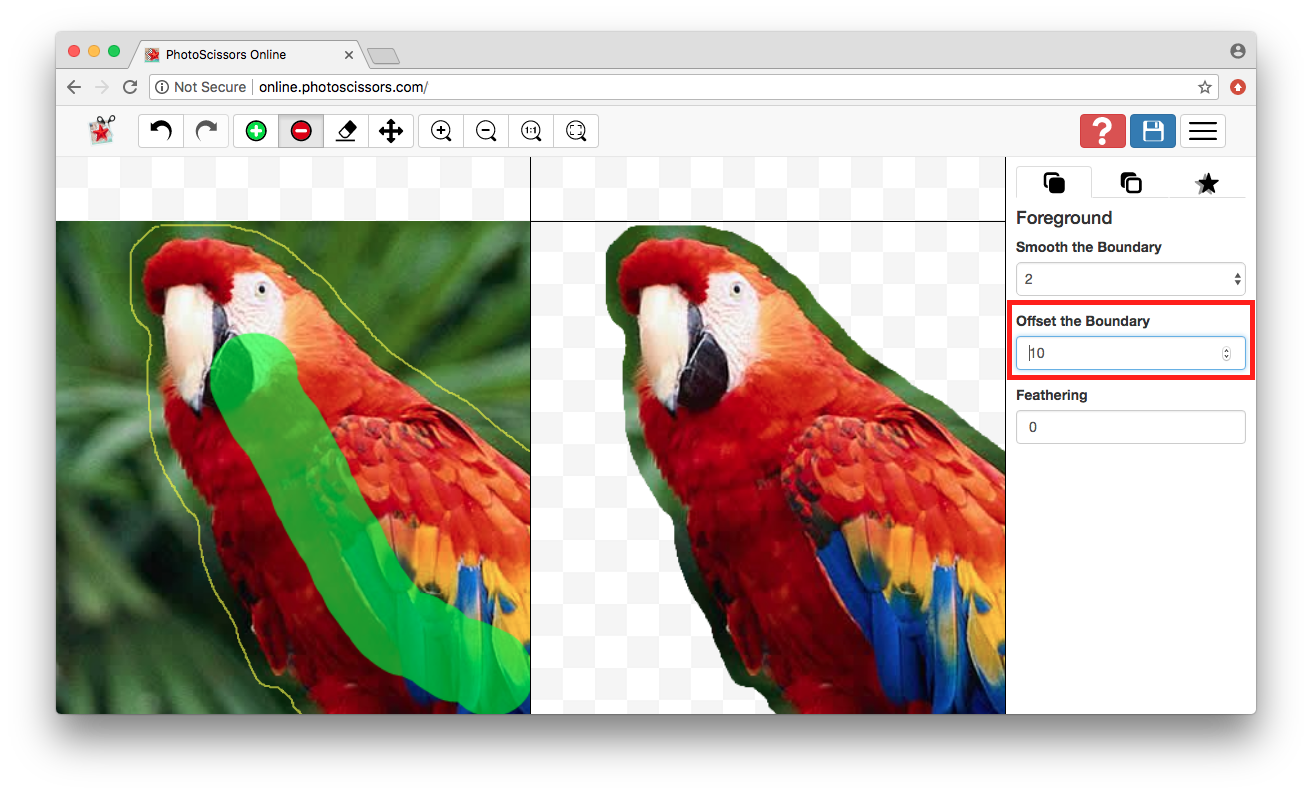1312x794 pixels.
Task: Select the red background marker tool
Action: pyautogui.click(x=301, y=131)
